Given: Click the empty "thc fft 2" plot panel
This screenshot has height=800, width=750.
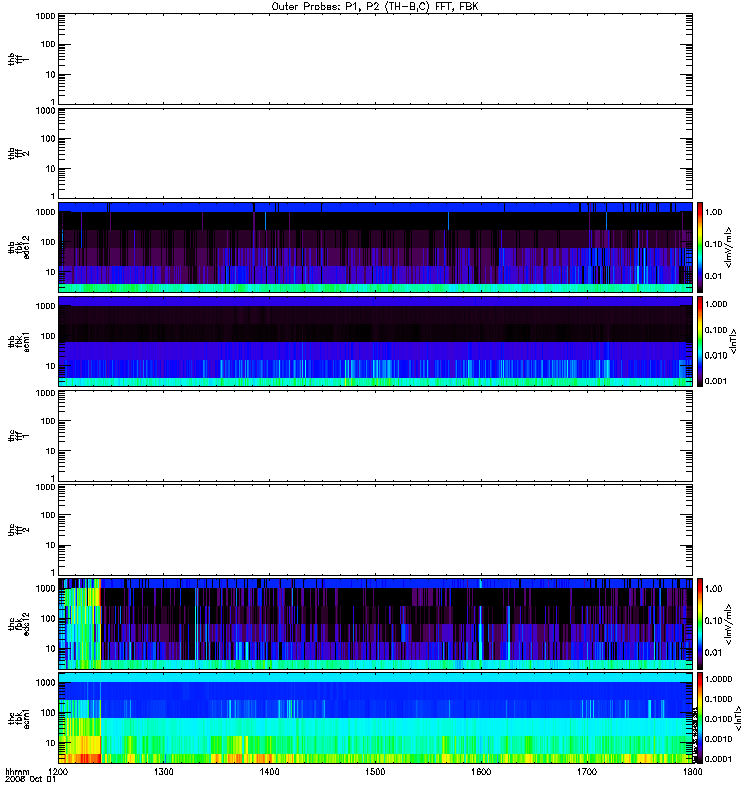Looking at the screenshot, I should click(376, 530).
